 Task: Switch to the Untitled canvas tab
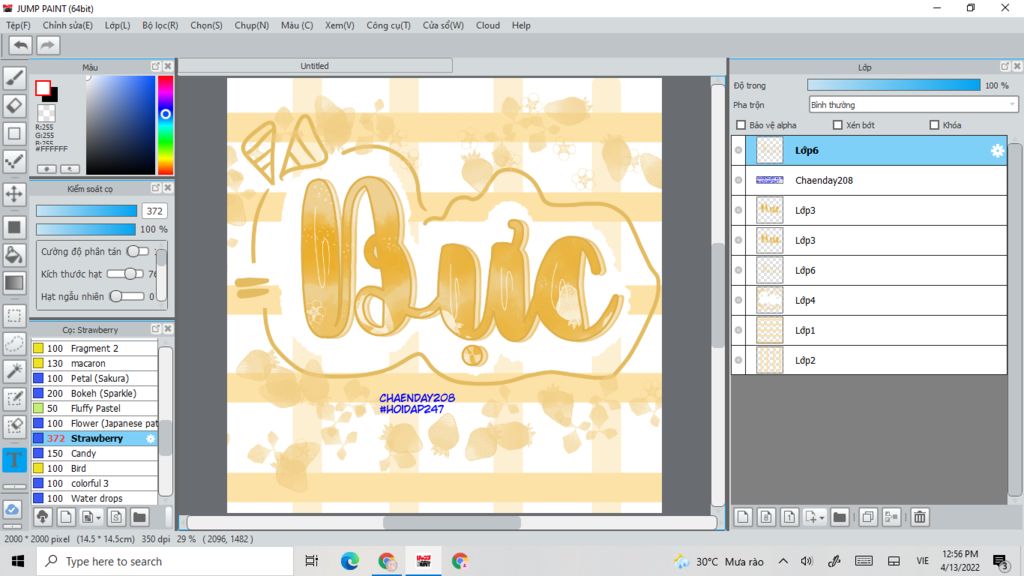coord(315,66)
